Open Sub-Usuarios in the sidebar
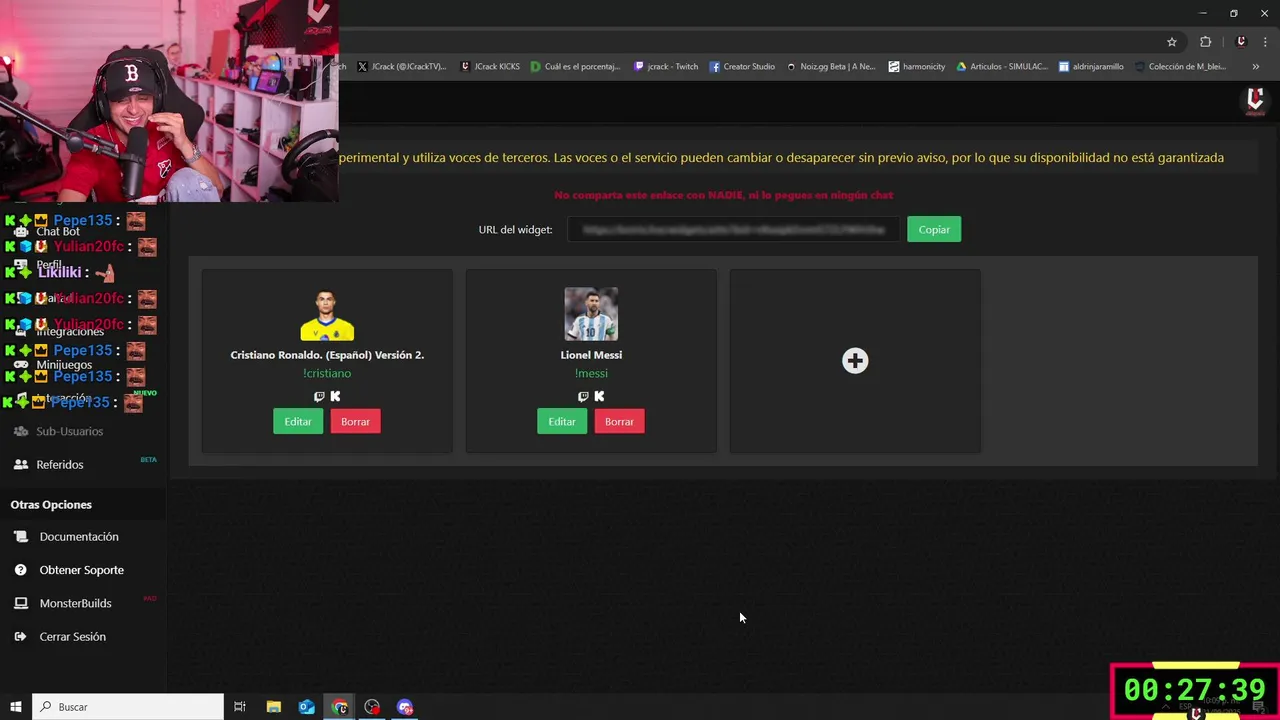Image resolution: width=1280 pixels, height=720 pixels. (x=70, y=431)
